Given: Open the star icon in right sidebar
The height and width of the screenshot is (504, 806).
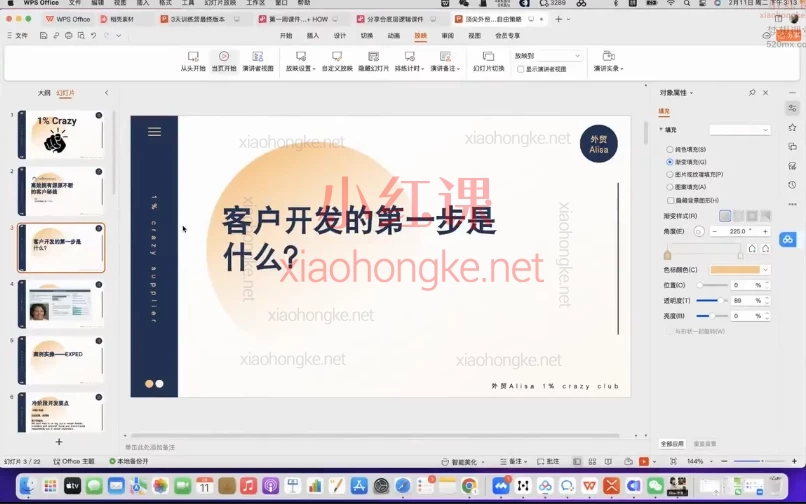Looking at the screenshot, I should (x=792, y=127).
